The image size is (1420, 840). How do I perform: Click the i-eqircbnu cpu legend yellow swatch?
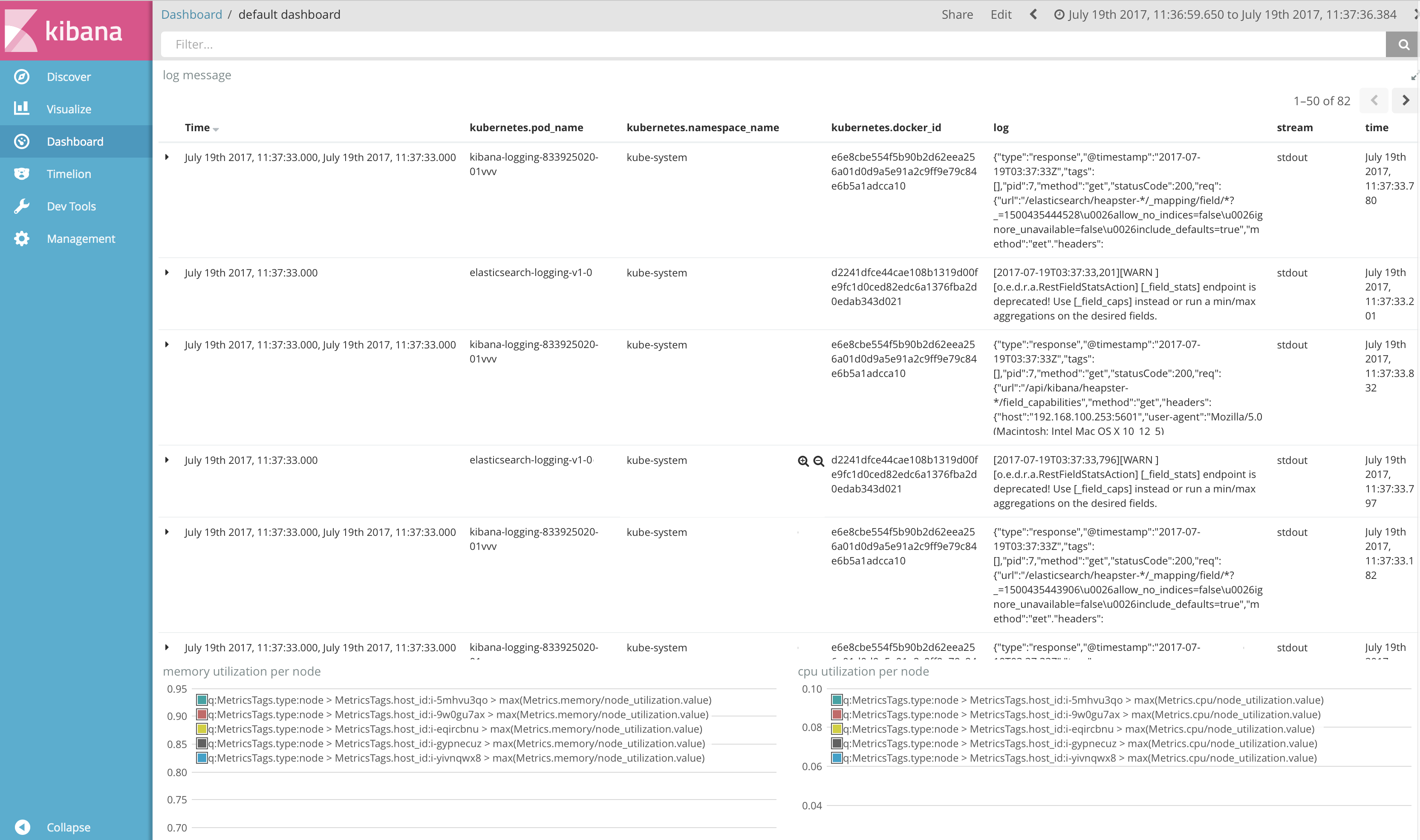[836, 729]
